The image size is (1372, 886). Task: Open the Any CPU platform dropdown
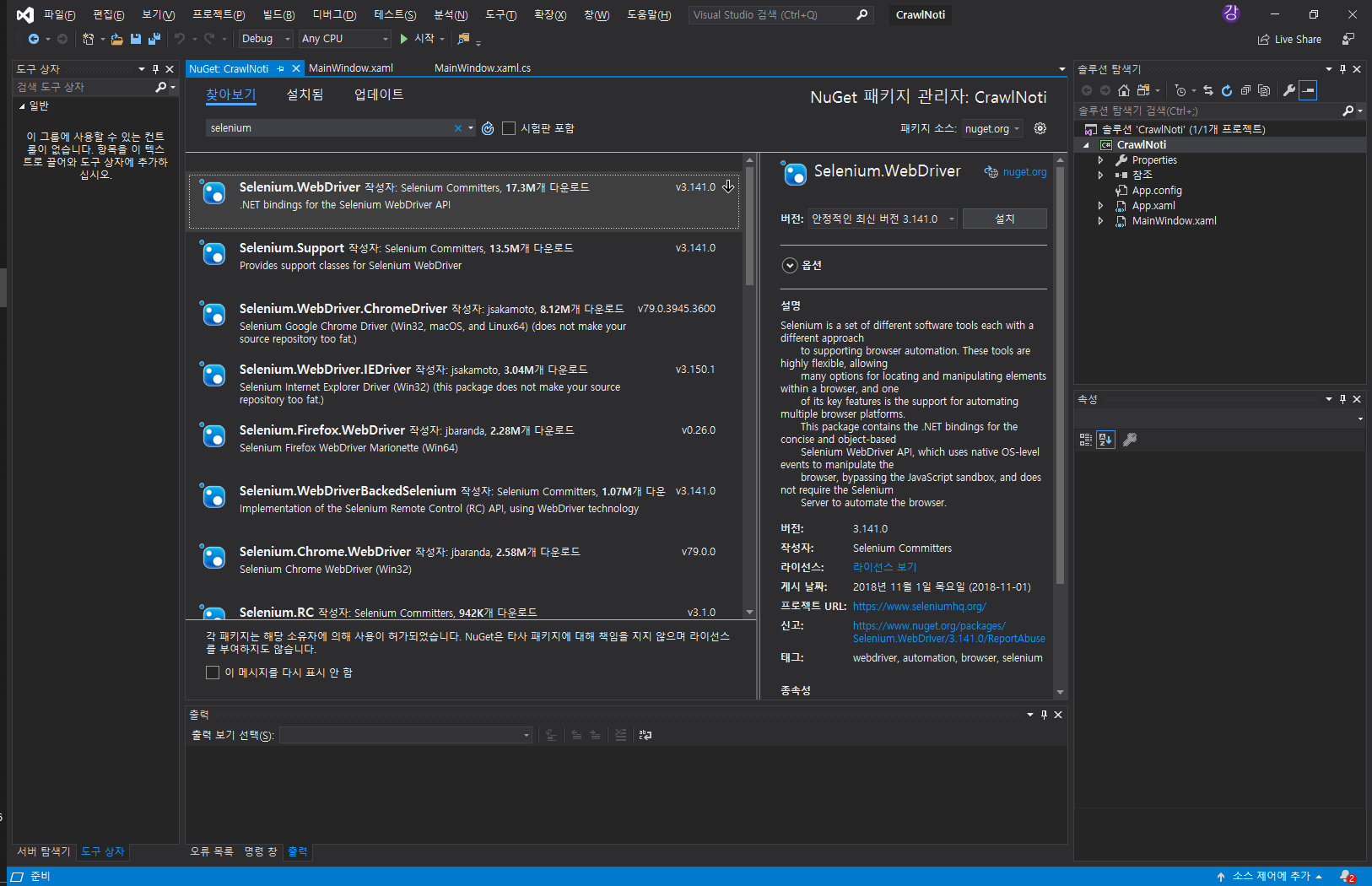(345, 39)
